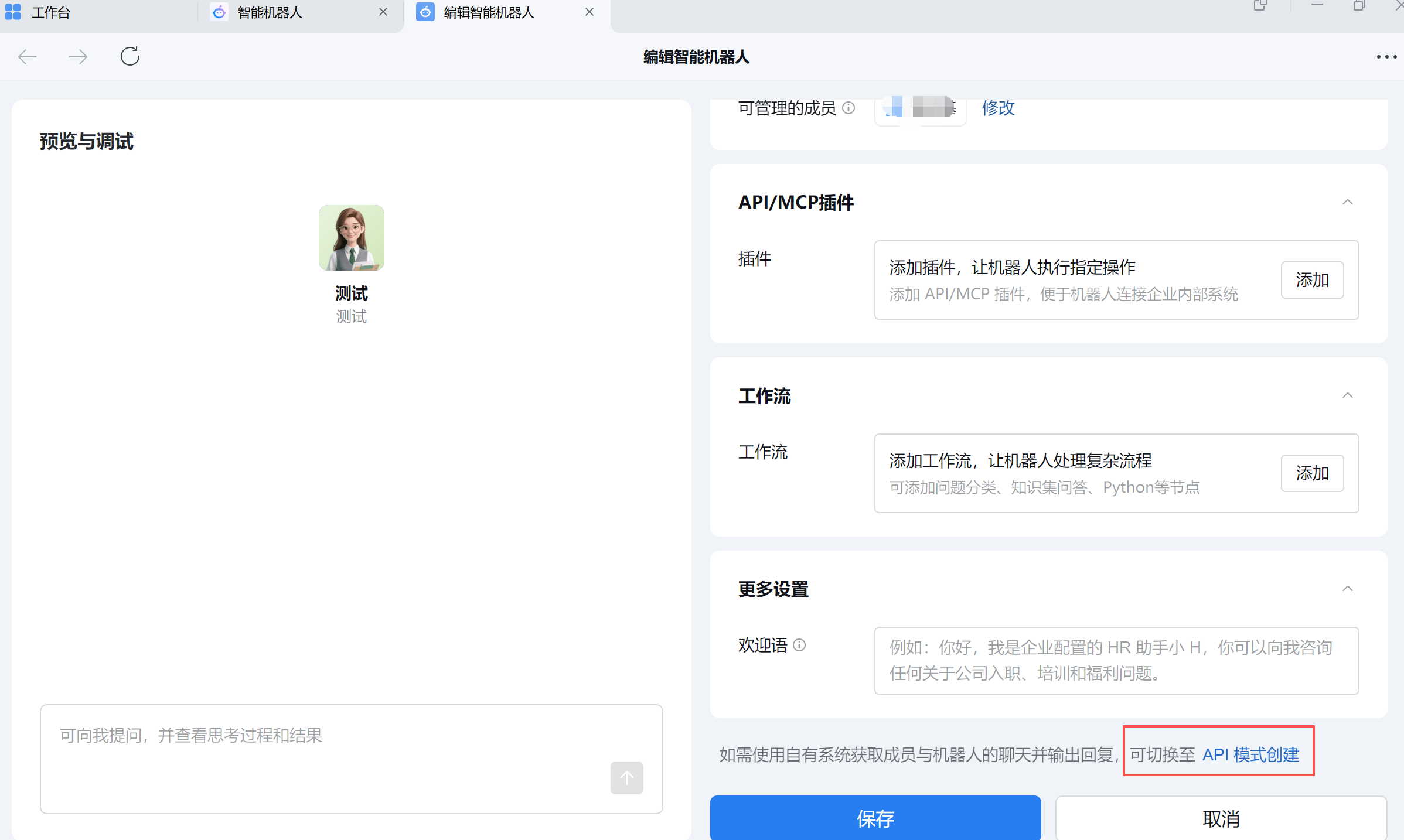Collapse the 工作流 section

[x=1348, y=395]
